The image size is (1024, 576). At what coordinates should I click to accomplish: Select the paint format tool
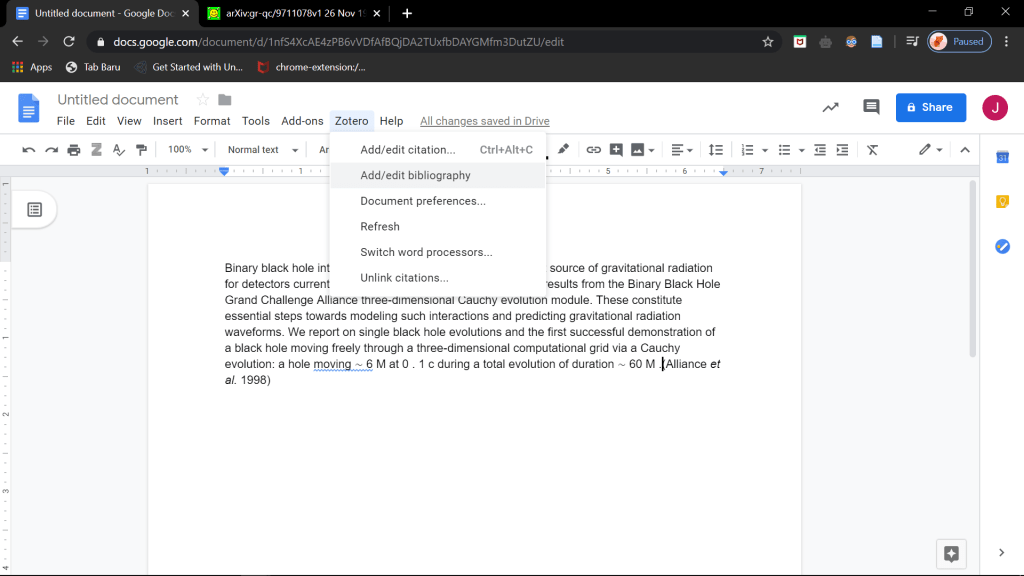[141, 150]
